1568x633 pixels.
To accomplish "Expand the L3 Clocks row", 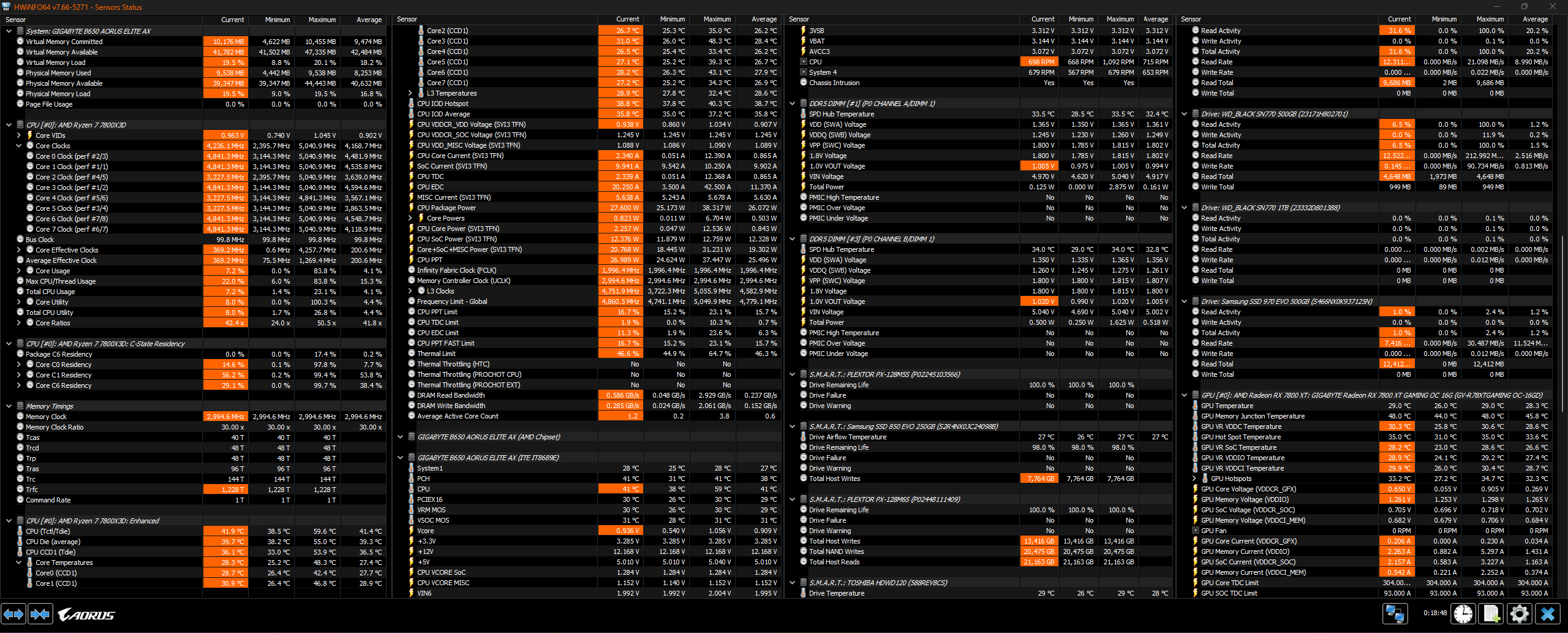I will click(410, 291).
